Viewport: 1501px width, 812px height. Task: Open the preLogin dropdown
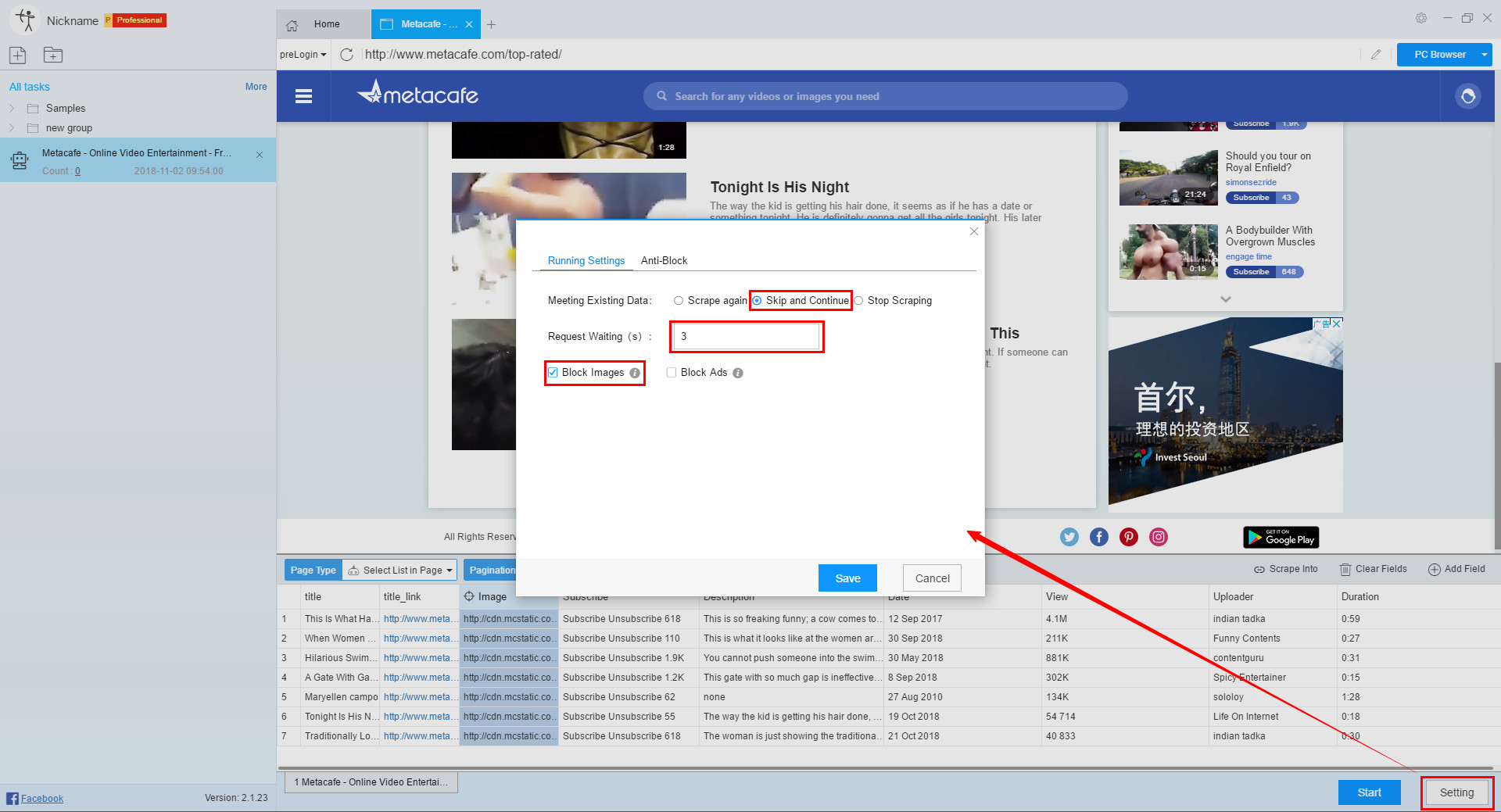point(303,55)
